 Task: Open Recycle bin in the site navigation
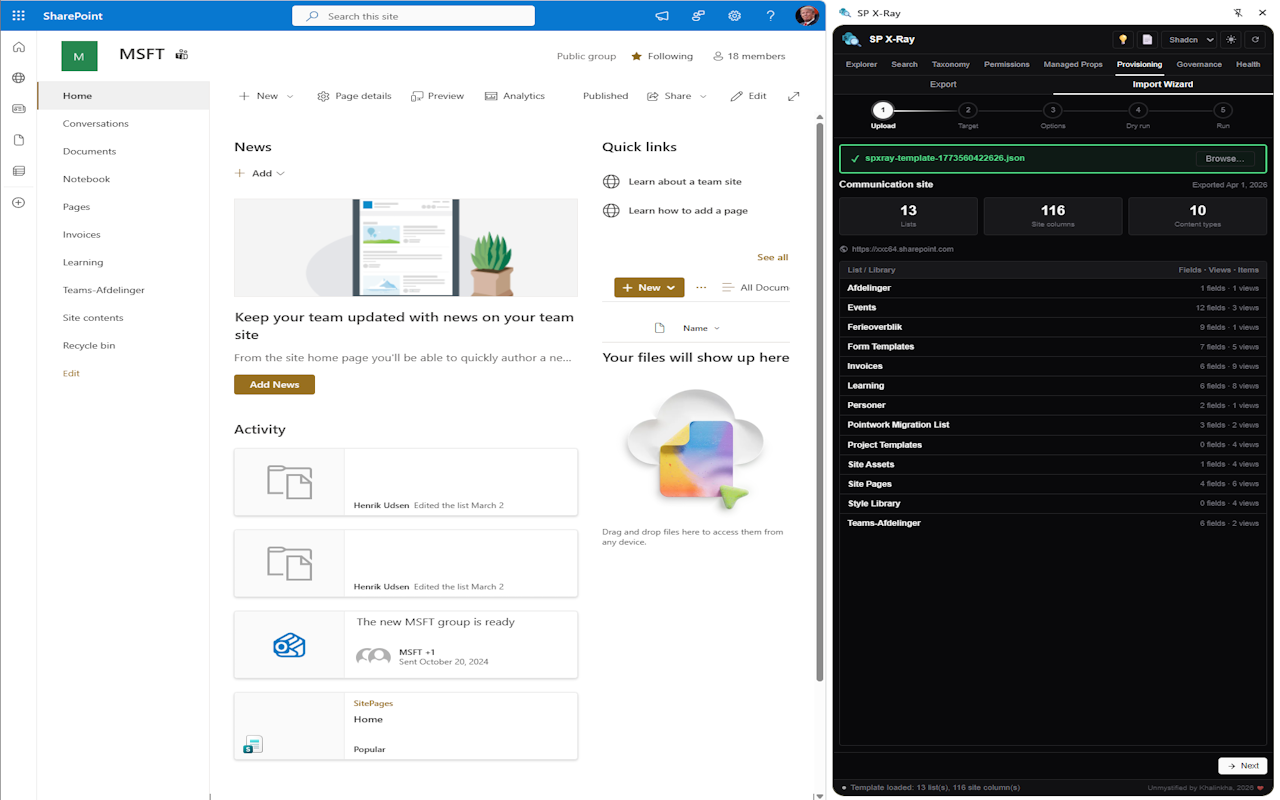(x=89, y=346)
